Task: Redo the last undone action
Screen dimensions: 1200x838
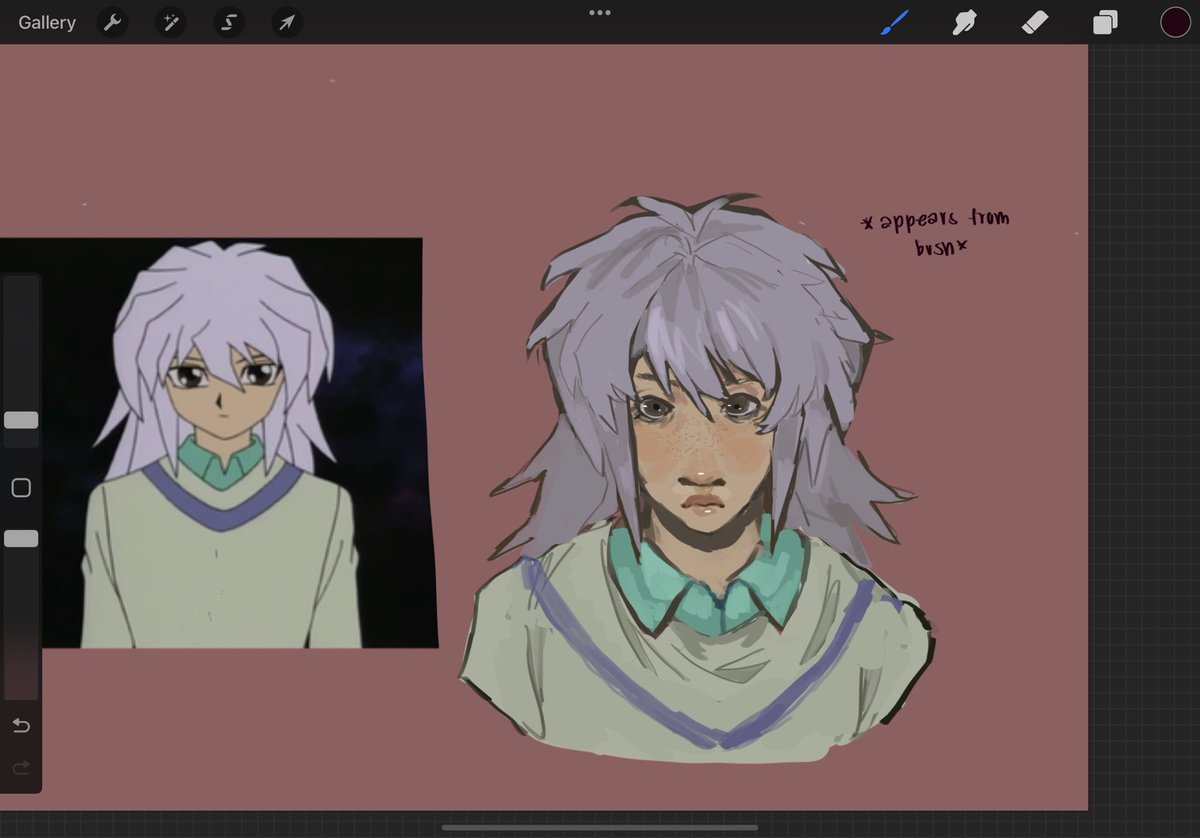Action: point(21,768)
